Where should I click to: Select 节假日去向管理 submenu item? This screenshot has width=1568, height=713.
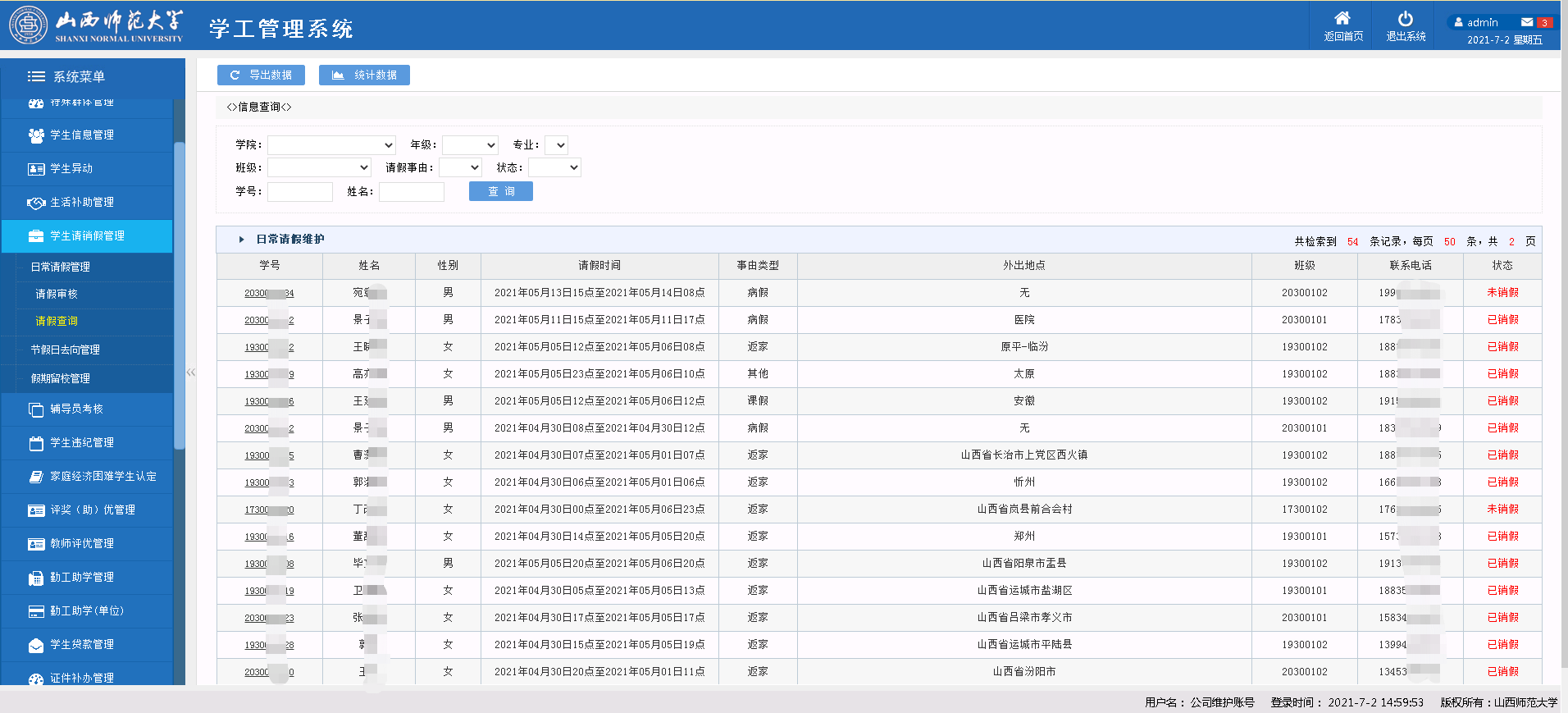tap(65, 350)
